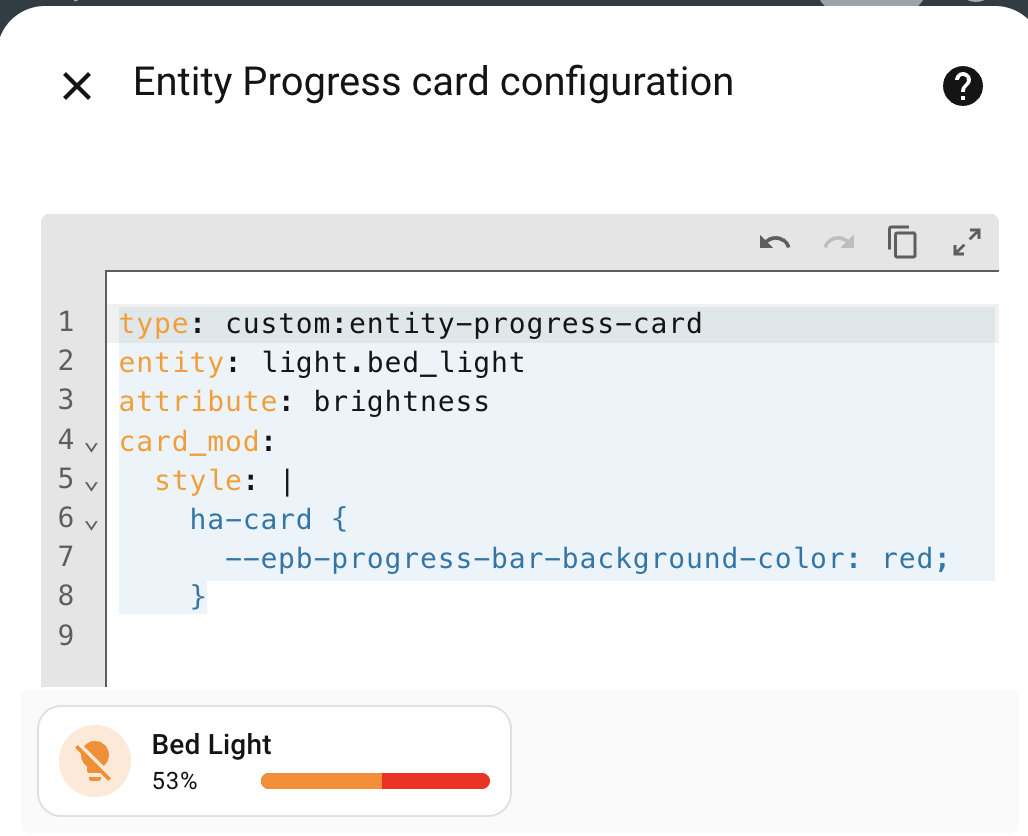This screenshot has height=836, width=1028.
Task: Place cursor on the type line
Action: [410, 324]
